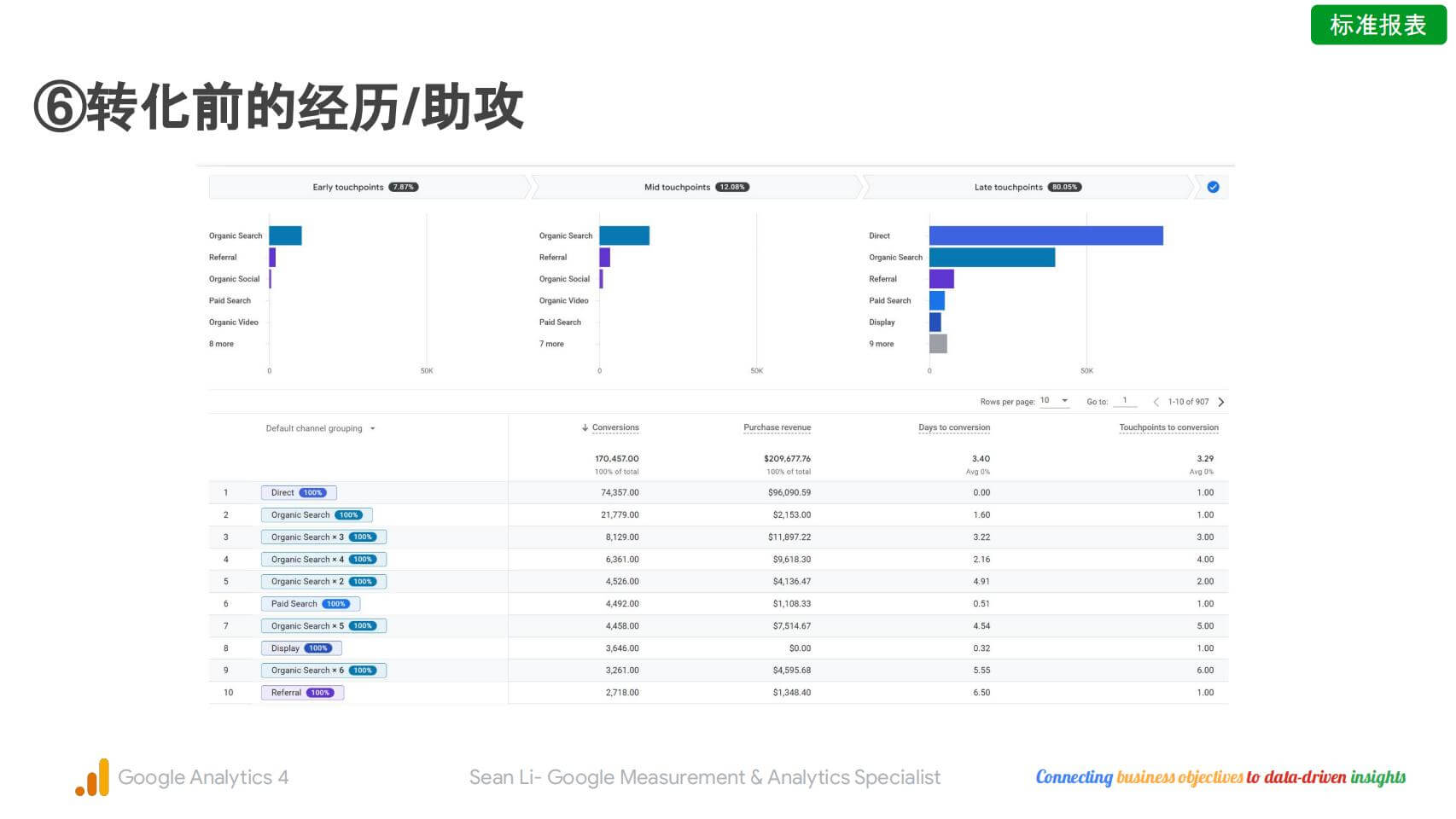Screen dimensions: 1456x819
Task: Click the Go to page input field
Action: tap(1125, 401)
